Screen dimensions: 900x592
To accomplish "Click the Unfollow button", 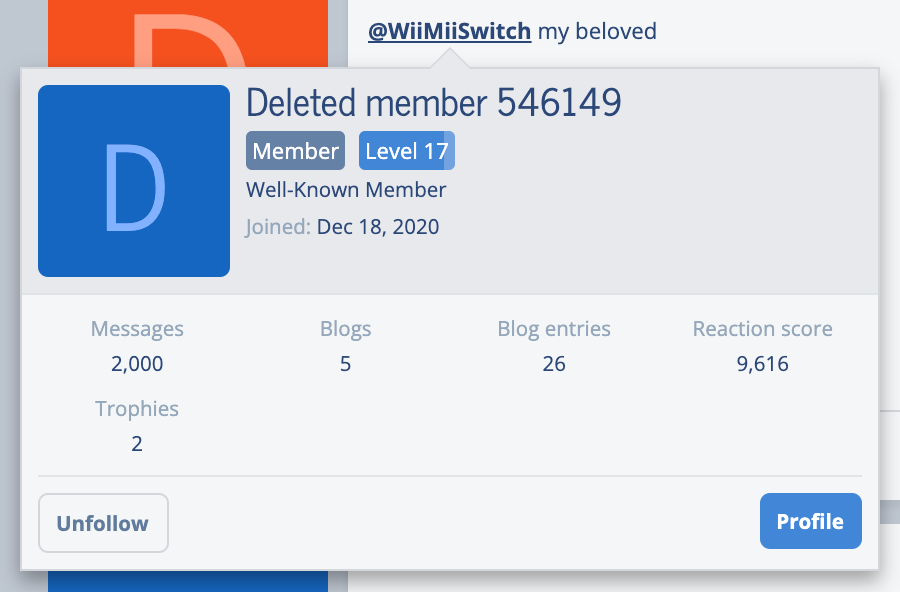I will pos(103,523).
